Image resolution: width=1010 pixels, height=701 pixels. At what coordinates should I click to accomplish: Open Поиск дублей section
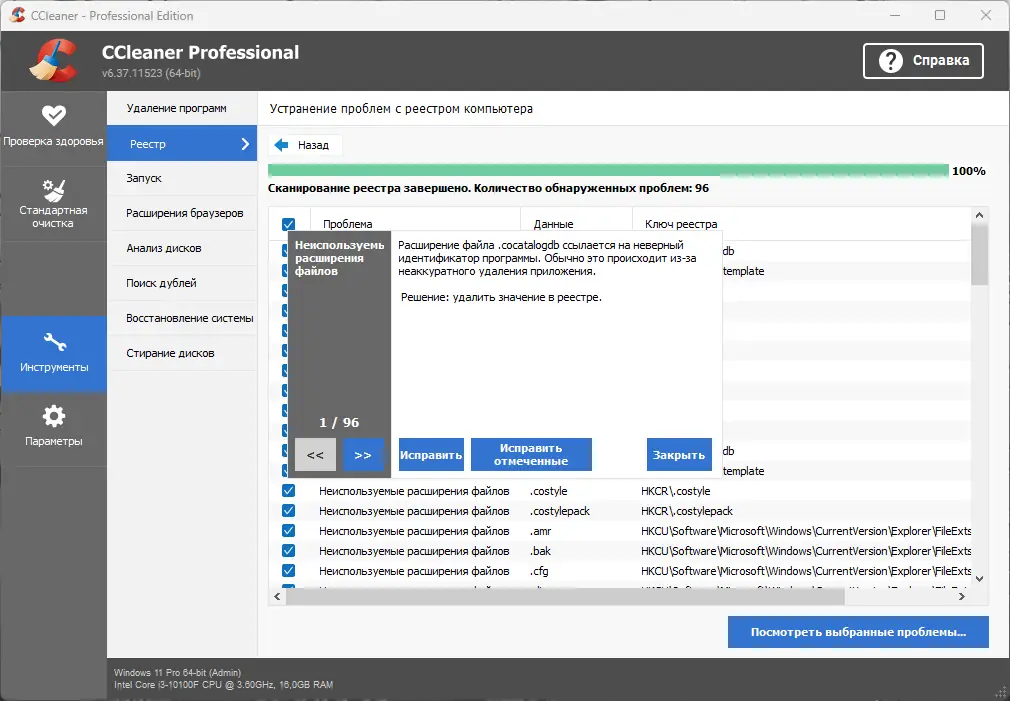pyautogui.click(x=182, y=283)
